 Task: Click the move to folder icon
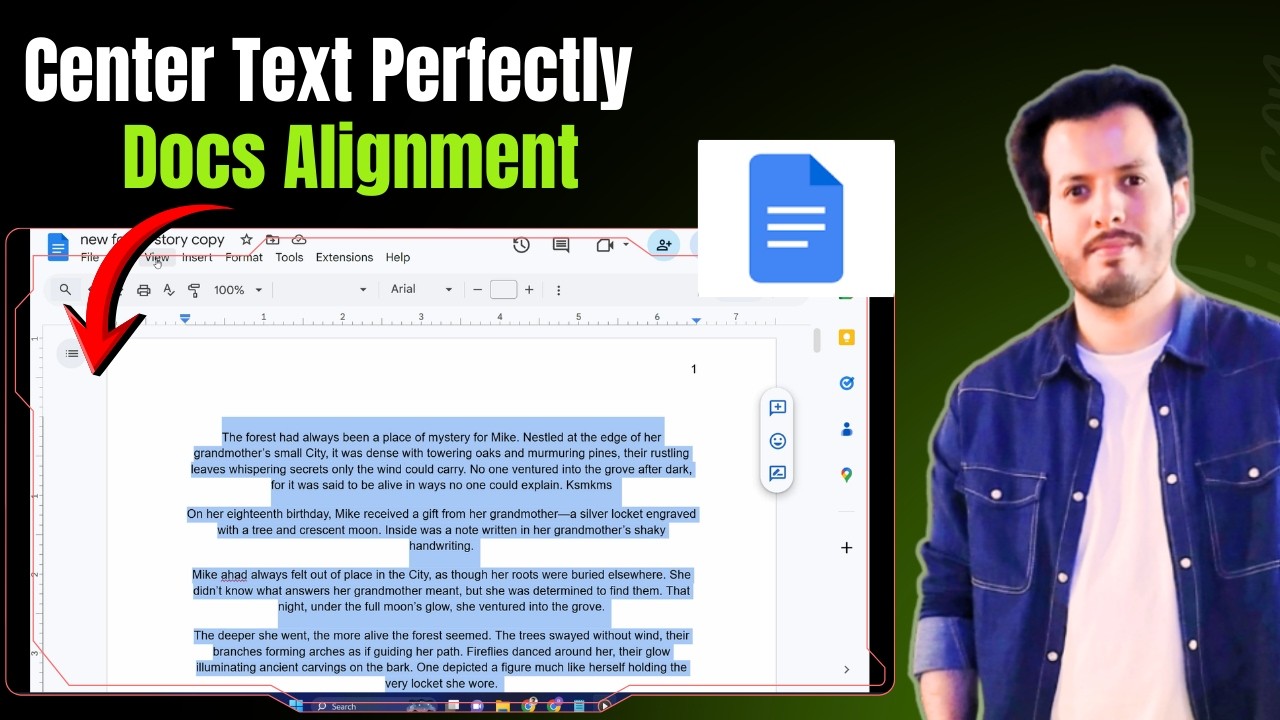click(273, 240)
